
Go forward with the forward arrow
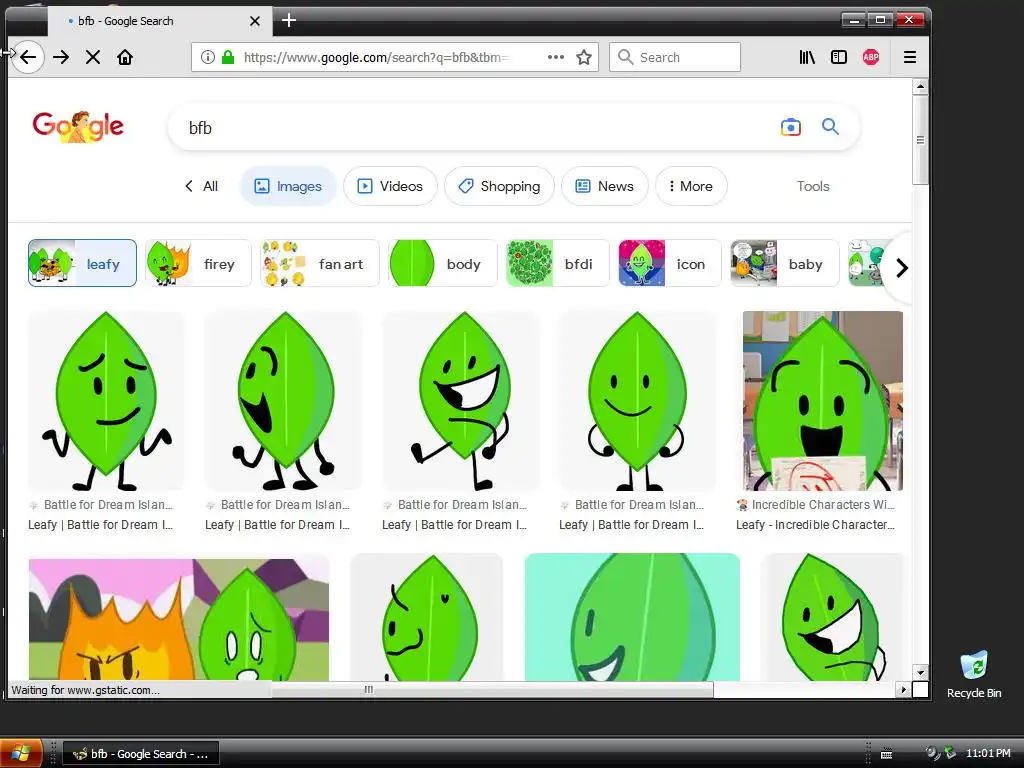[x=61, y=57]
